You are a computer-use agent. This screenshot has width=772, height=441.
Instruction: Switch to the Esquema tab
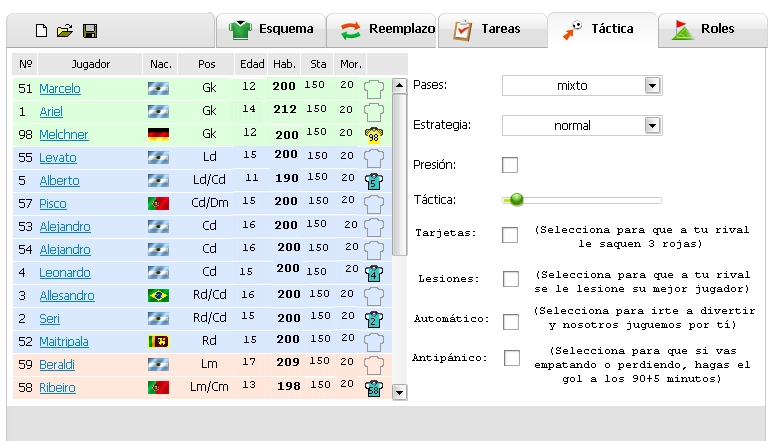pyautogui.click(x=270, y=29)
